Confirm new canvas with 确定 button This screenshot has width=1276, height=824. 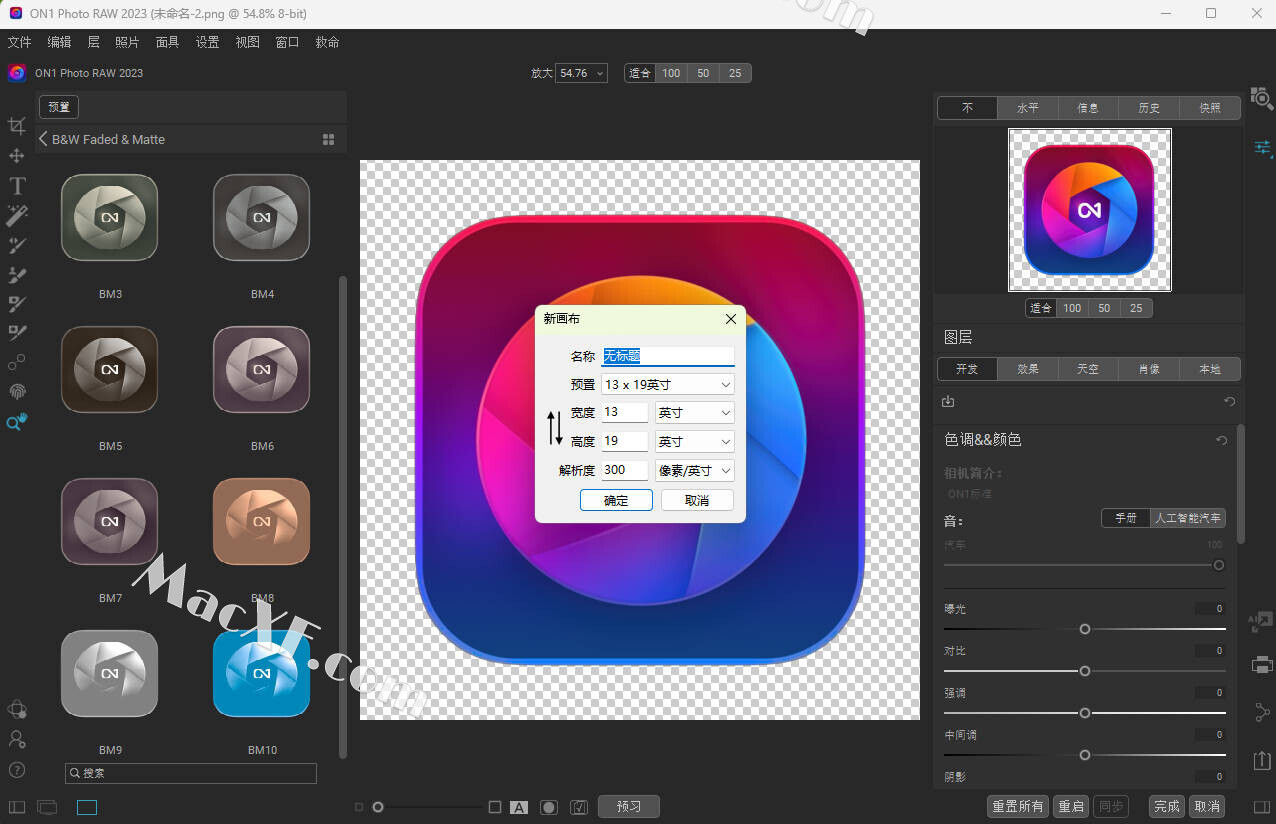(616, 501)
